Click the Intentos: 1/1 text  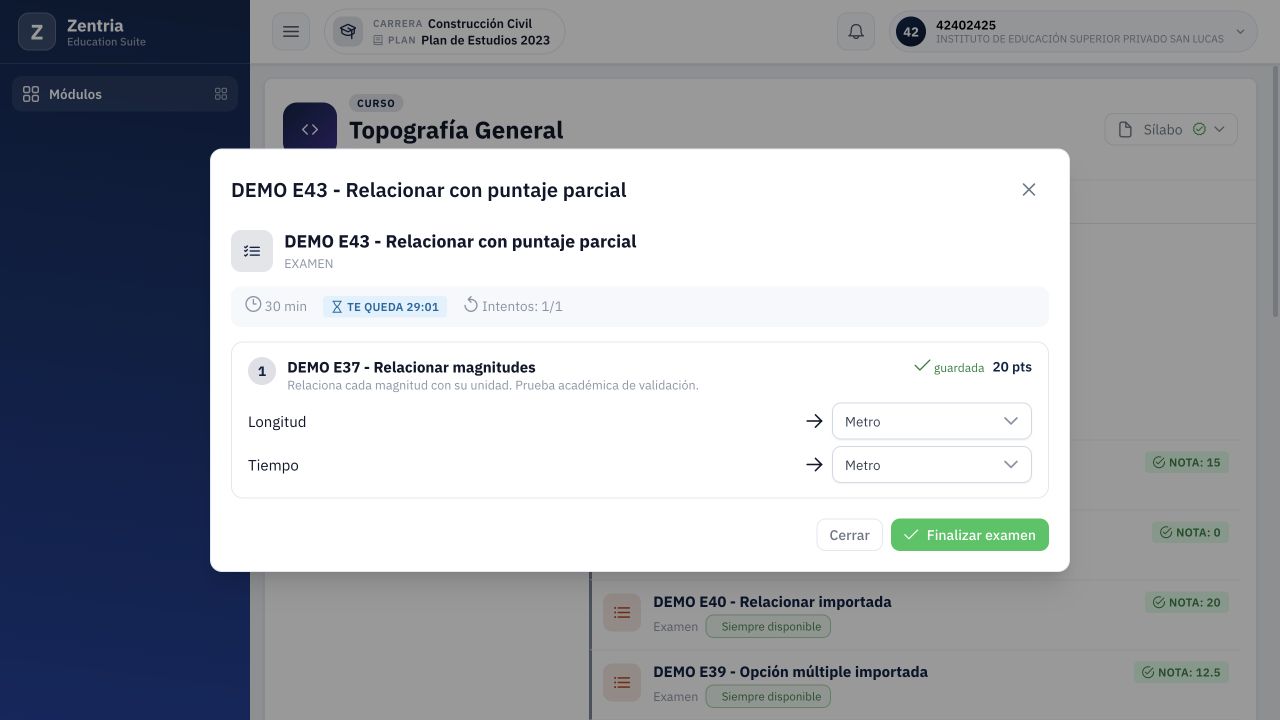[522, 306]
